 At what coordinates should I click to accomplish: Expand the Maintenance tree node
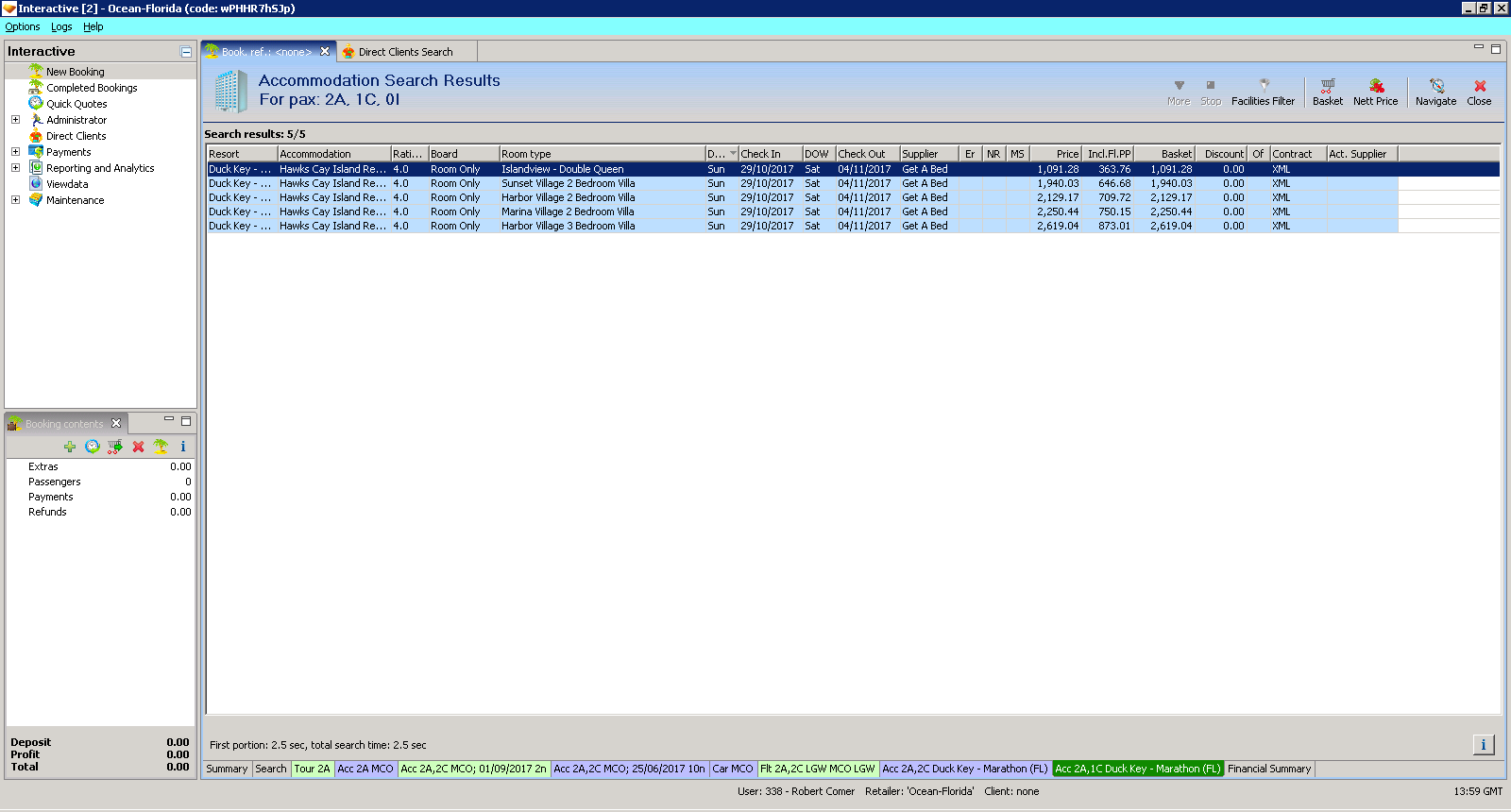15,200
